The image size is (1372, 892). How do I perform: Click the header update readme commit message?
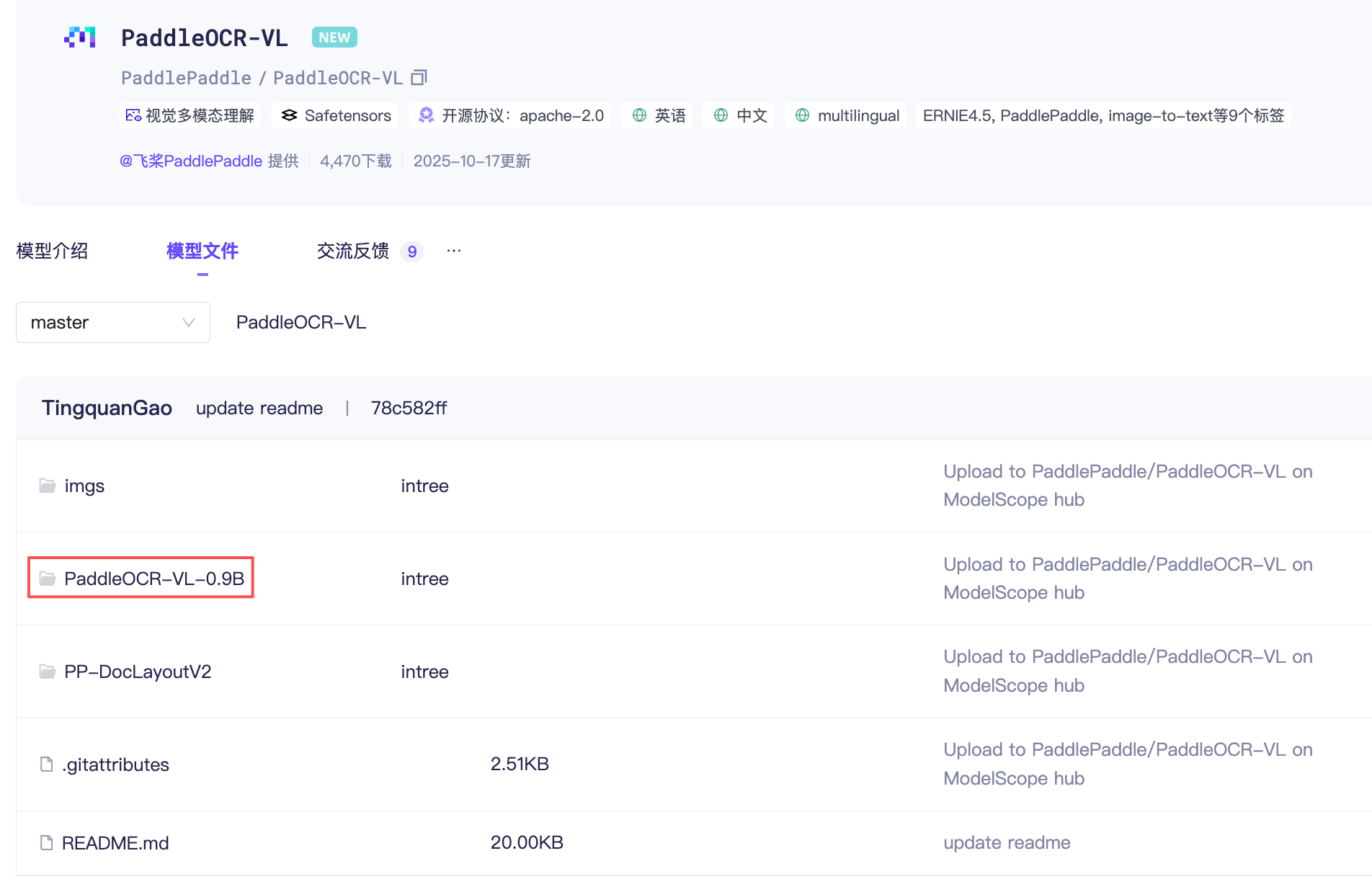tap(259, 408)
